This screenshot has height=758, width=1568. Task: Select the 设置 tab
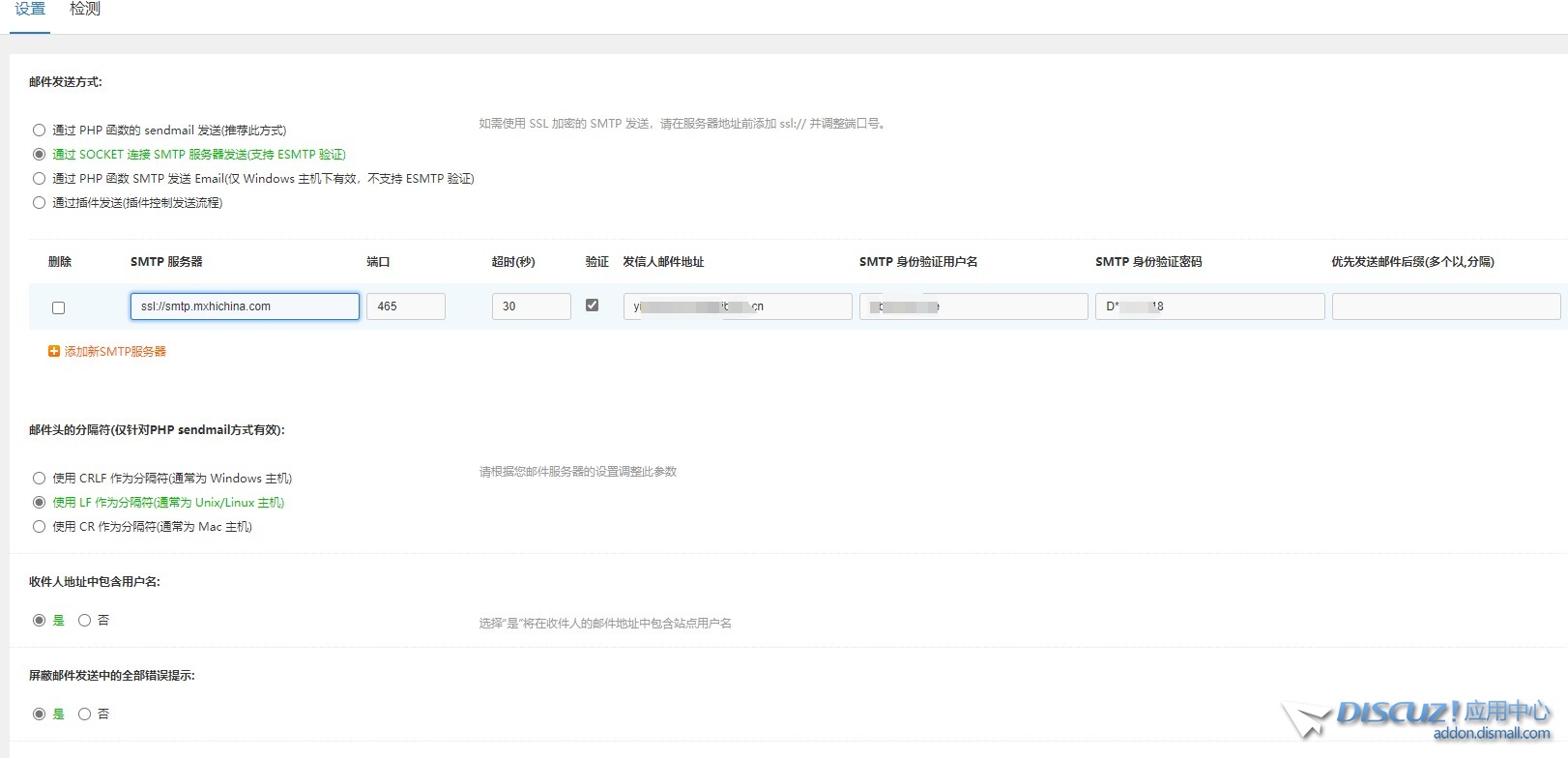coord(30,9)
